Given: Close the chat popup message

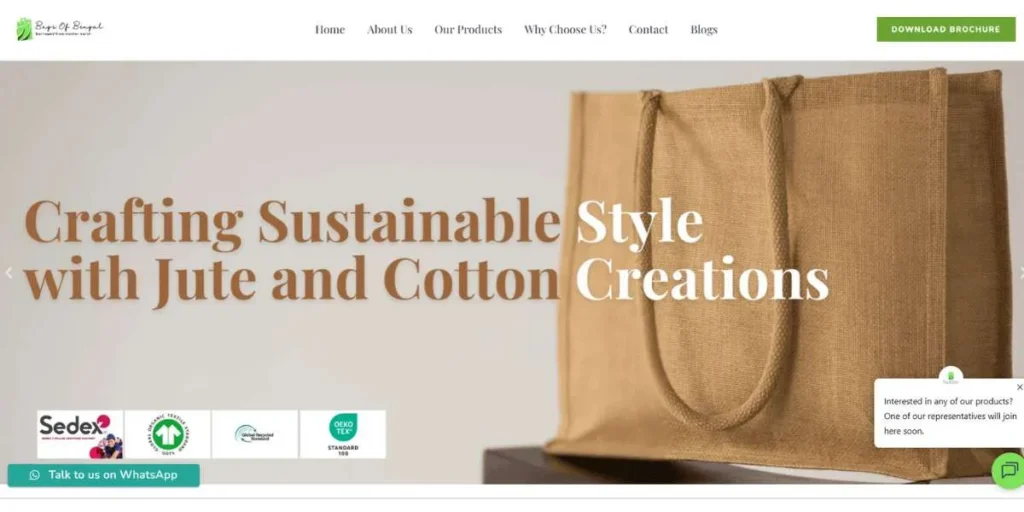Looking at the screenshot, I should (1019, 387).
